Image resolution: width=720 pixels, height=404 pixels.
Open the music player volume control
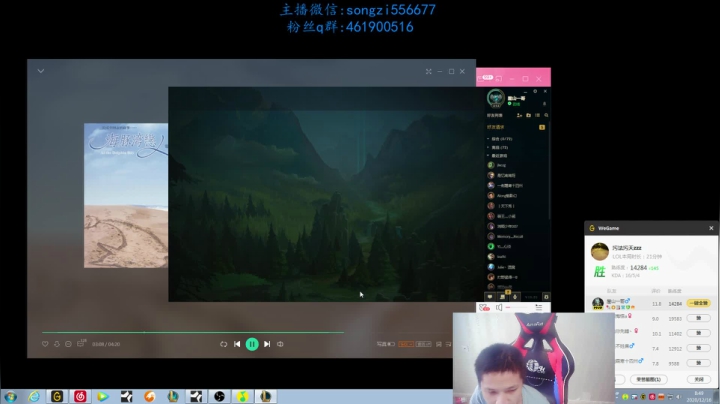pos(280,344)
